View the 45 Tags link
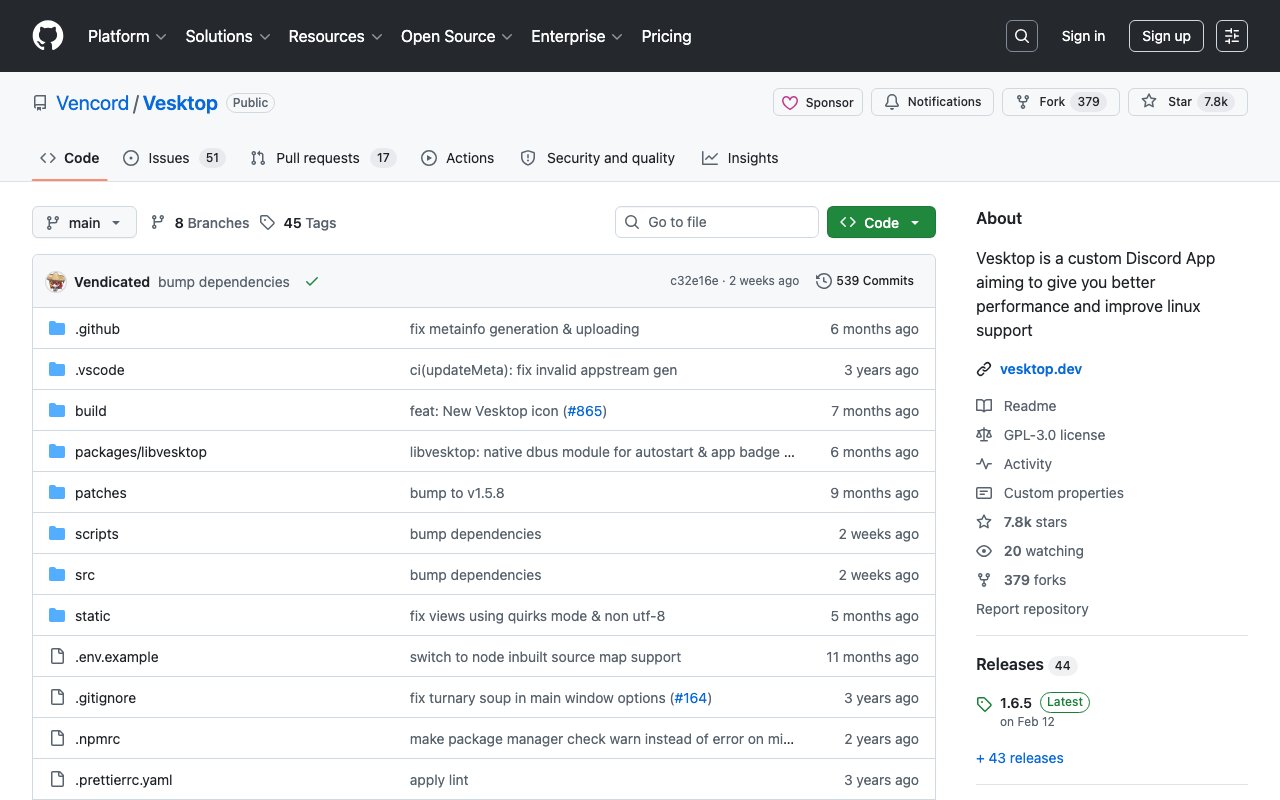 (298, 223)
